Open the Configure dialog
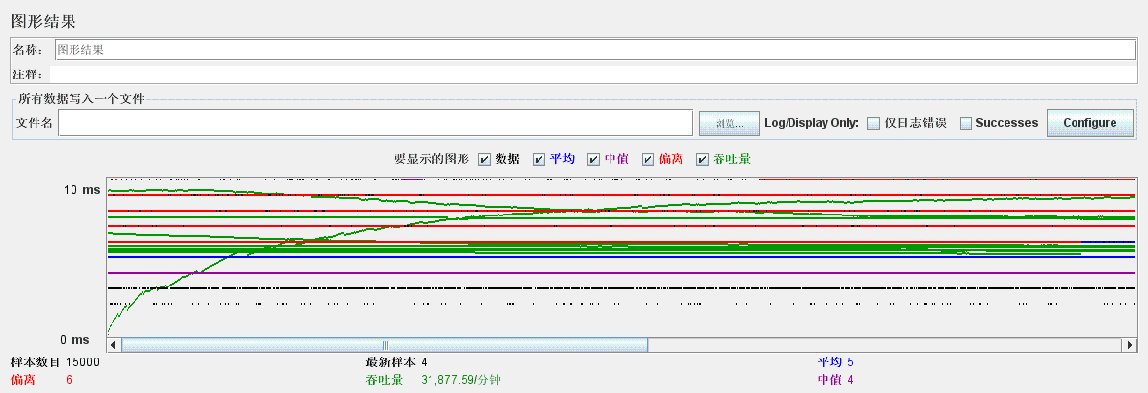The height and width of the screenshot is (393, 1148). [1090, 123]
